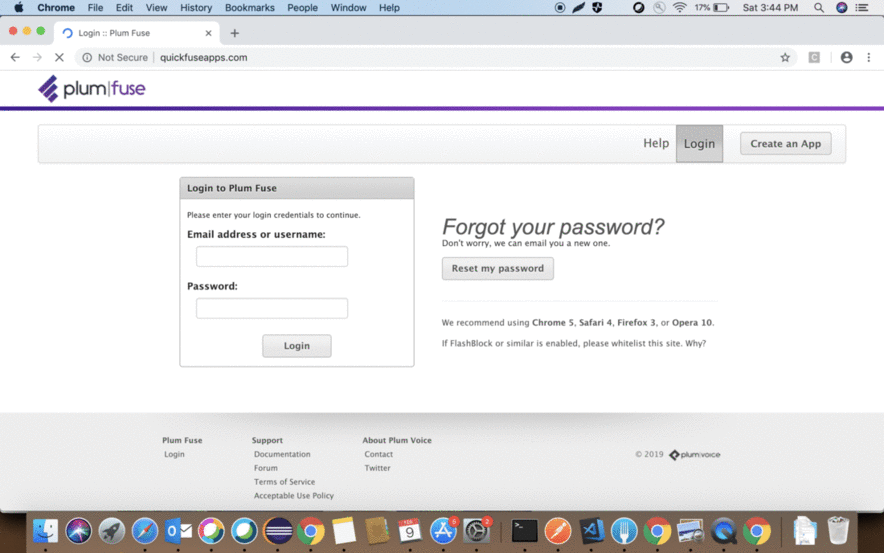Open Acceptable Use Policy link
Viewport: 885px width, 553px height.
294,495
